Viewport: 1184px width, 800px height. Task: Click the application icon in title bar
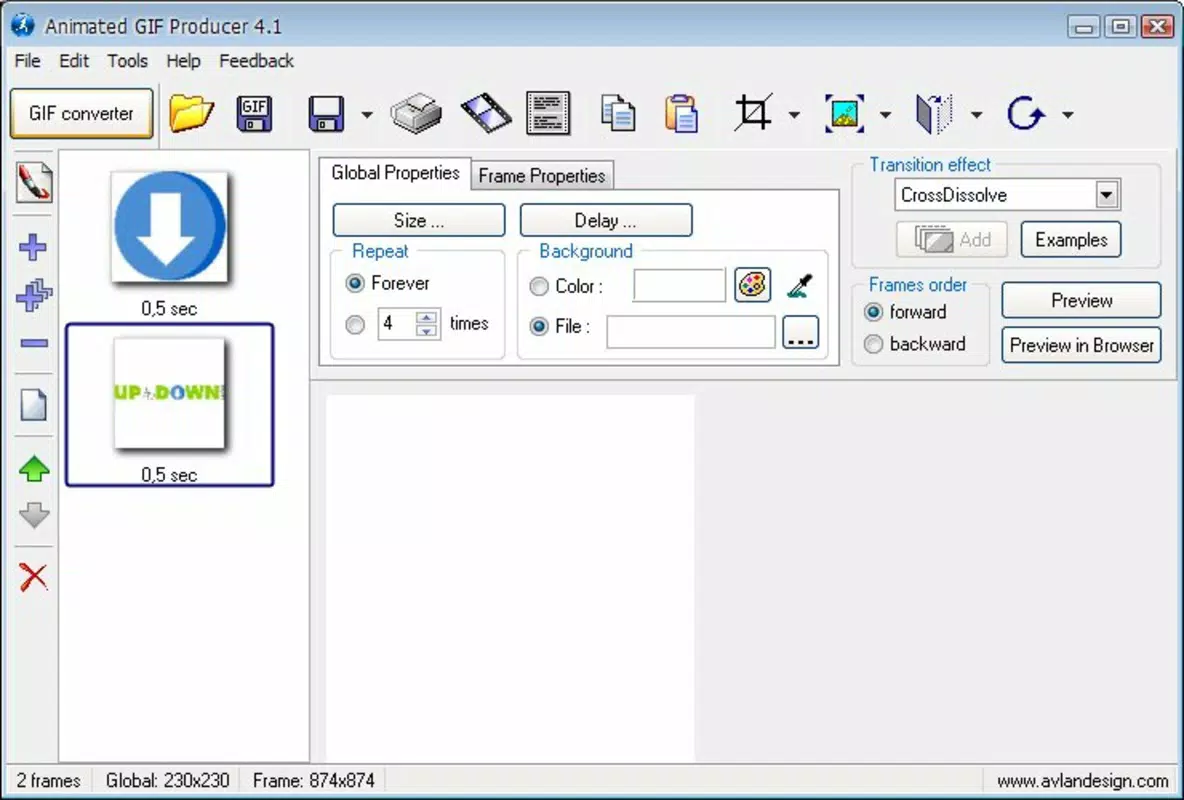pyautogui.click(x=23, y=25)
